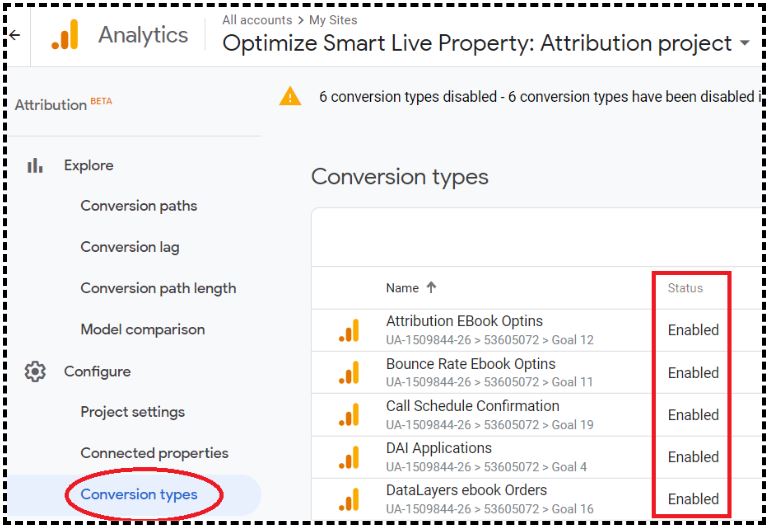Click the Google Analytics logo icon

coord(65,35)
